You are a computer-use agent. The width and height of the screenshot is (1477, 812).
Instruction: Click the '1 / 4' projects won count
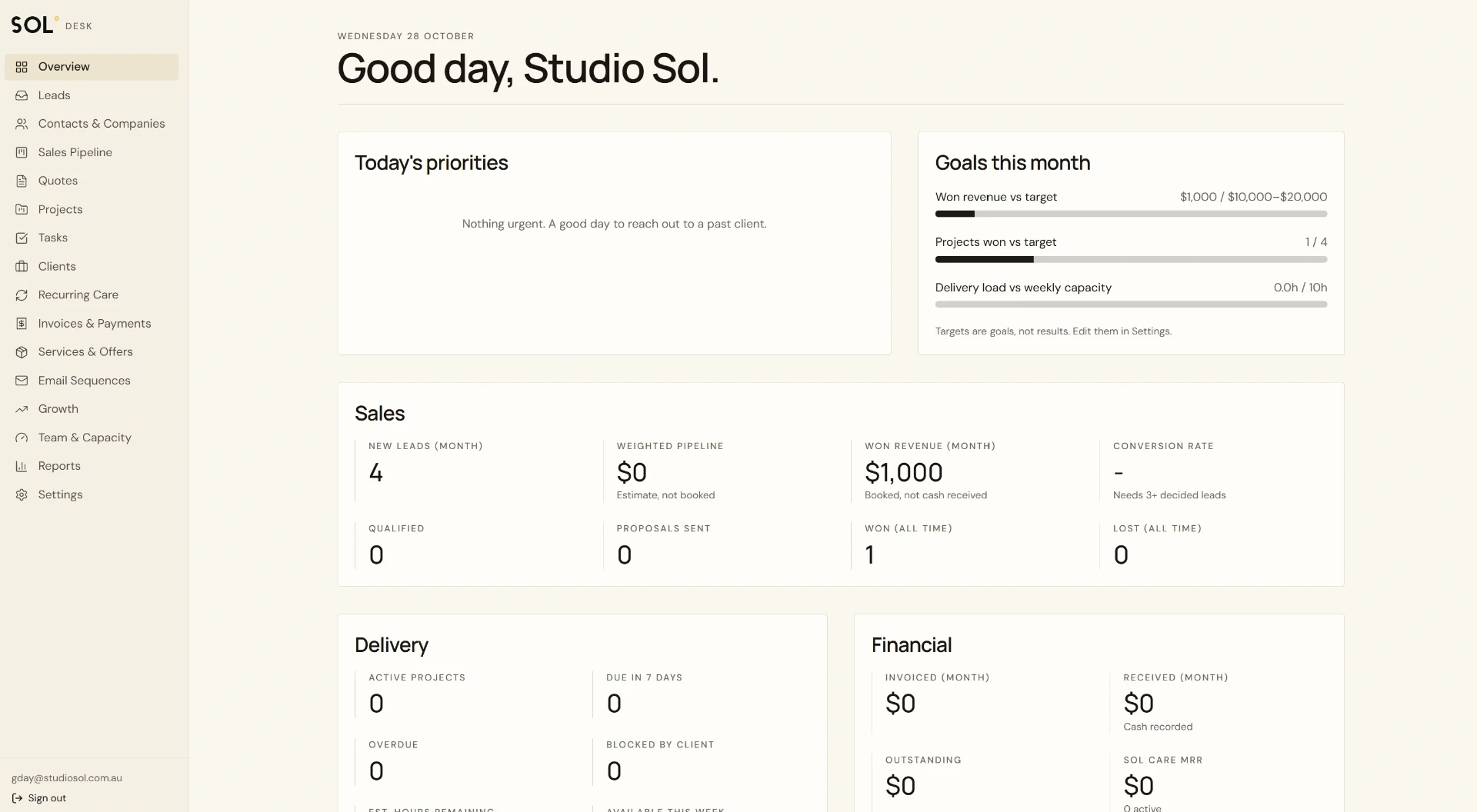[x=1316, y=242]
